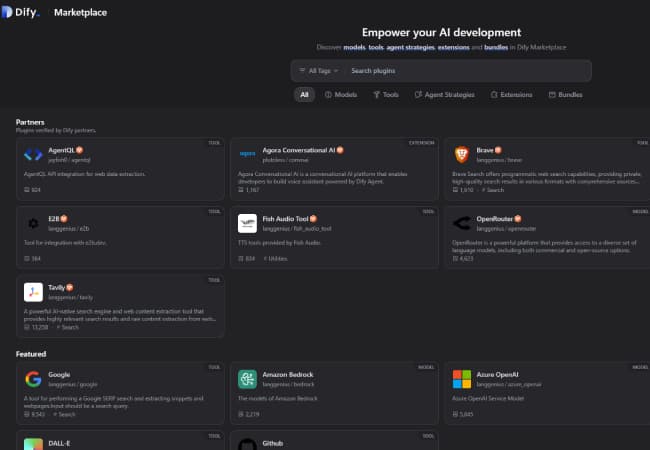Viewport: 650px width, 450px height.
Task: Click the OpenRouter plugin icon
Action: [x=461, y=222]
